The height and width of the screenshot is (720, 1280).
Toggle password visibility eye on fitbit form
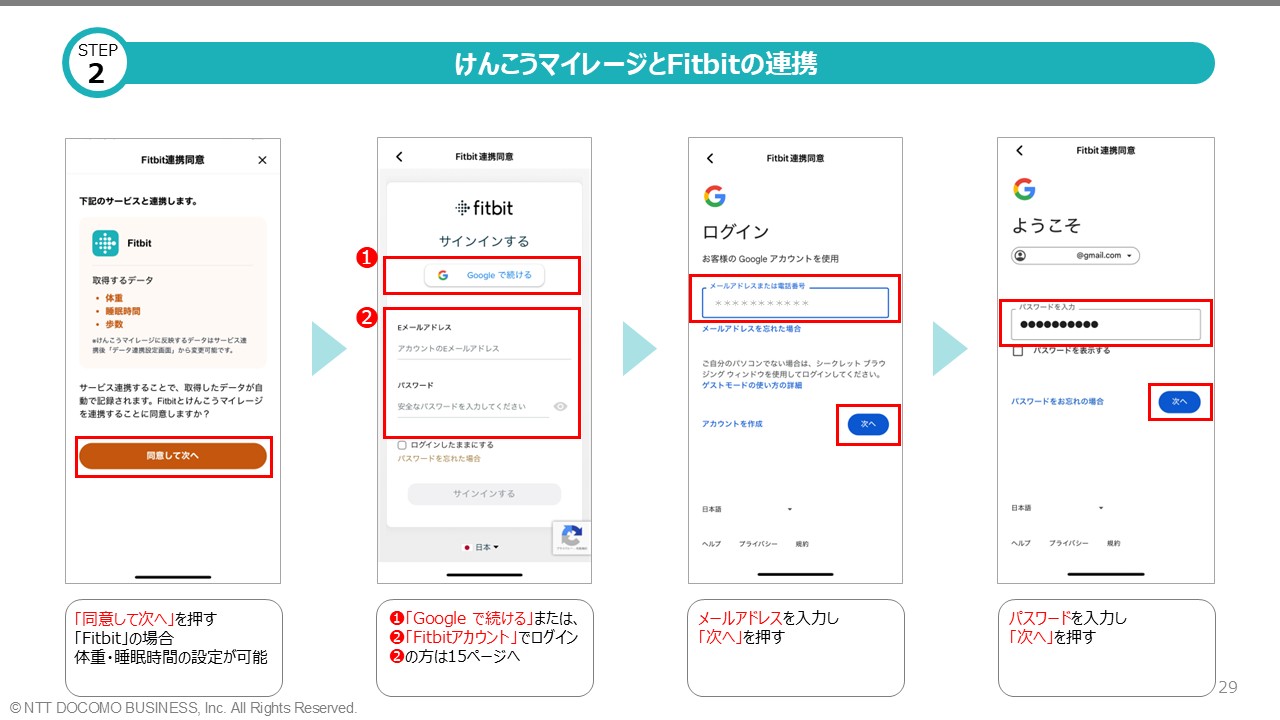[x=560, y=406]
